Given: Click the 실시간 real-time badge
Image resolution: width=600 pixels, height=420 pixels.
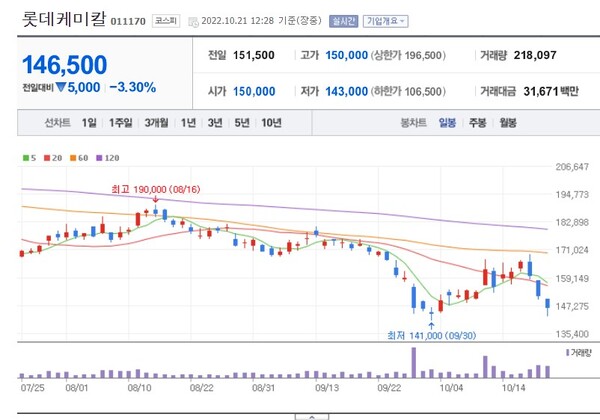Looking at the screenshot, I should pyautogui.click(x=343, y=20).
